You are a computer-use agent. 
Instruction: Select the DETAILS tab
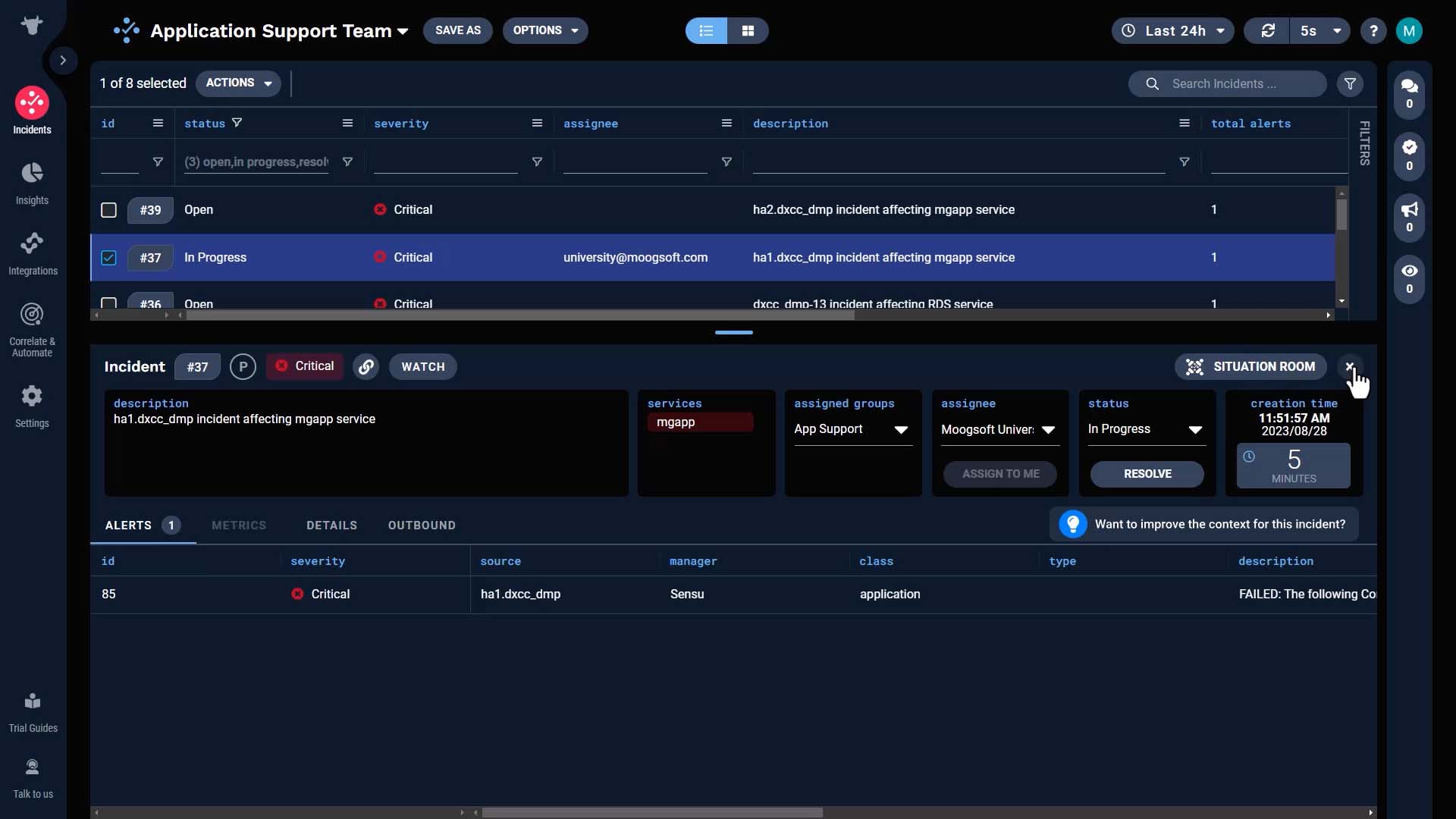(x=331, y=525)
